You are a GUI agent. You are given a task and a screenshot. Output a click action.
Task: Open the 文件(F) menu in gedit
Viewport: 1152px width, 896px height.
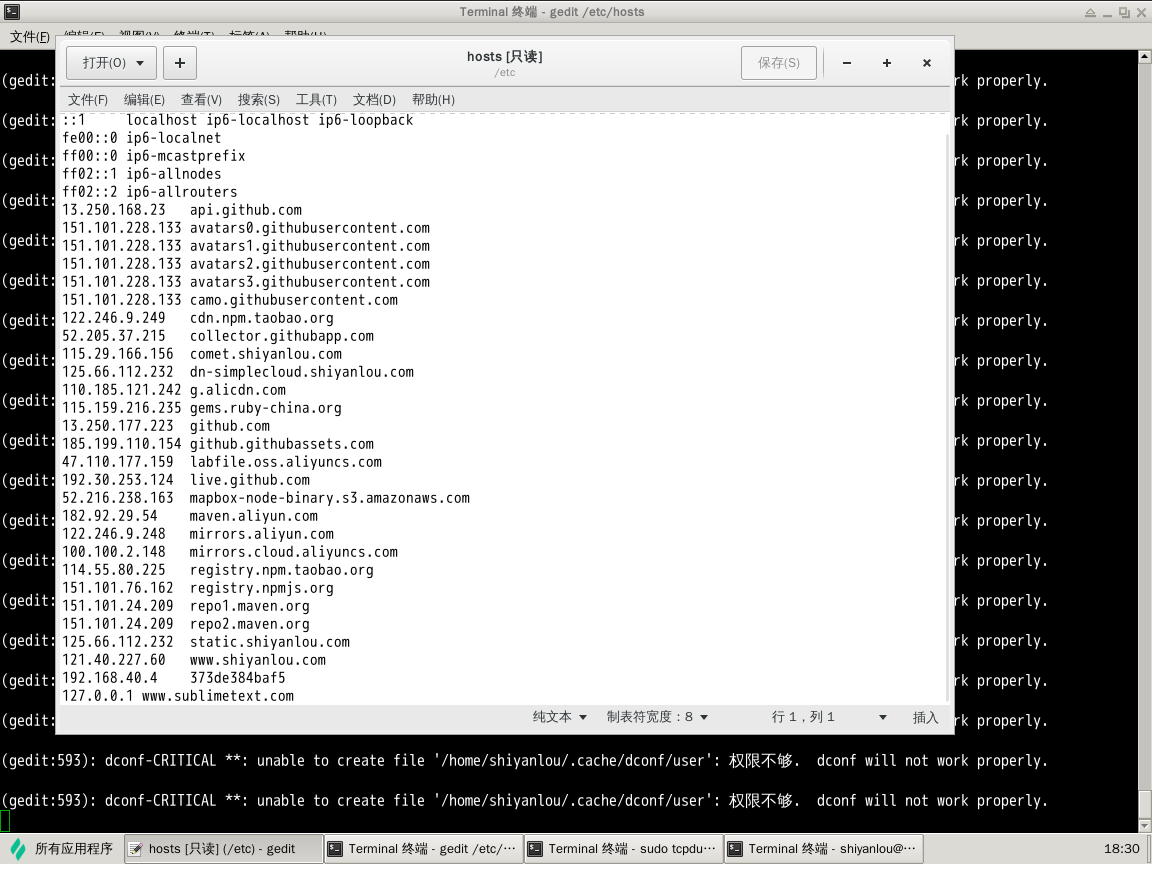coord(88,100)
